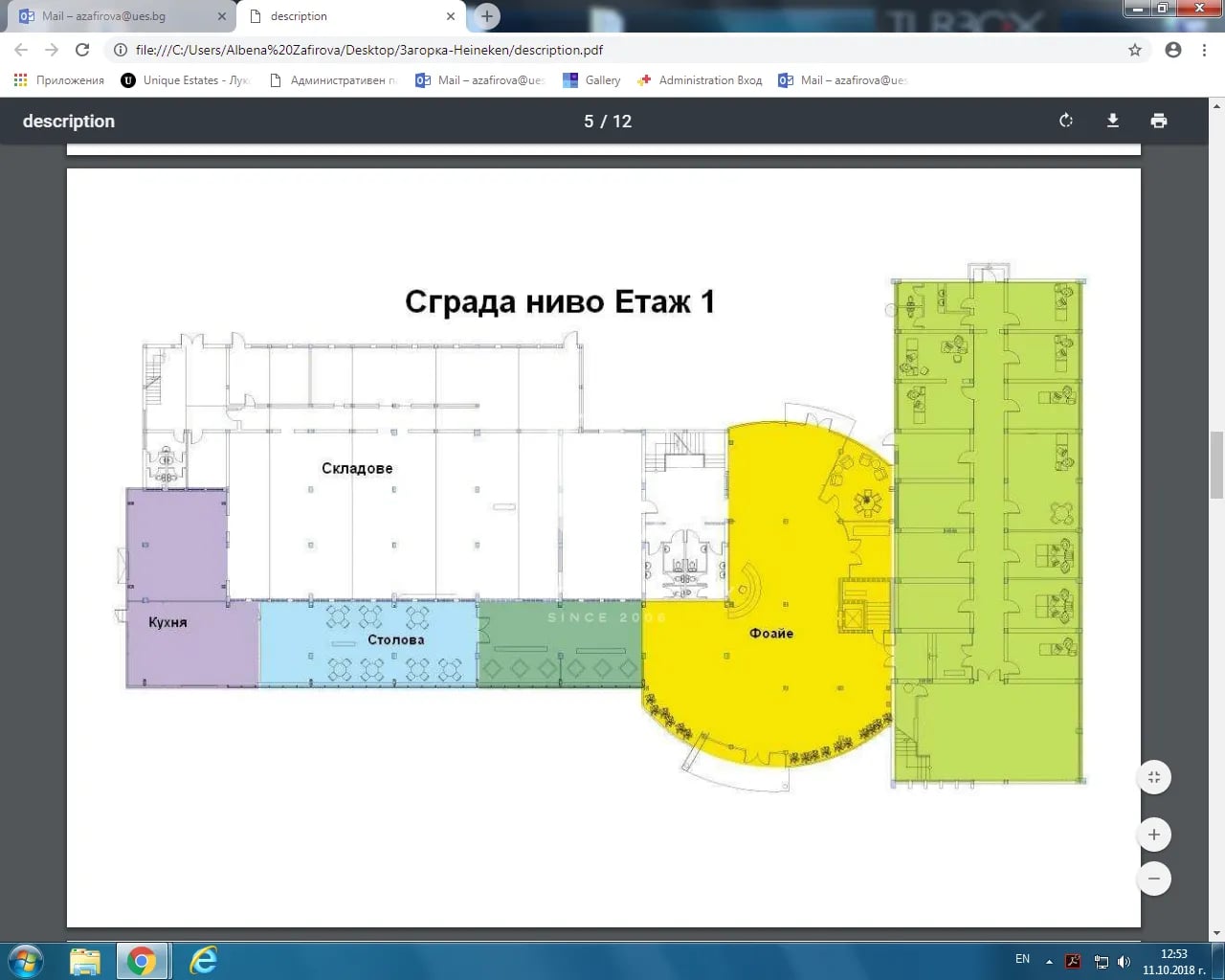Close the description tab
The width and height of the screenshot is (1225, 980).
(451, 16)
